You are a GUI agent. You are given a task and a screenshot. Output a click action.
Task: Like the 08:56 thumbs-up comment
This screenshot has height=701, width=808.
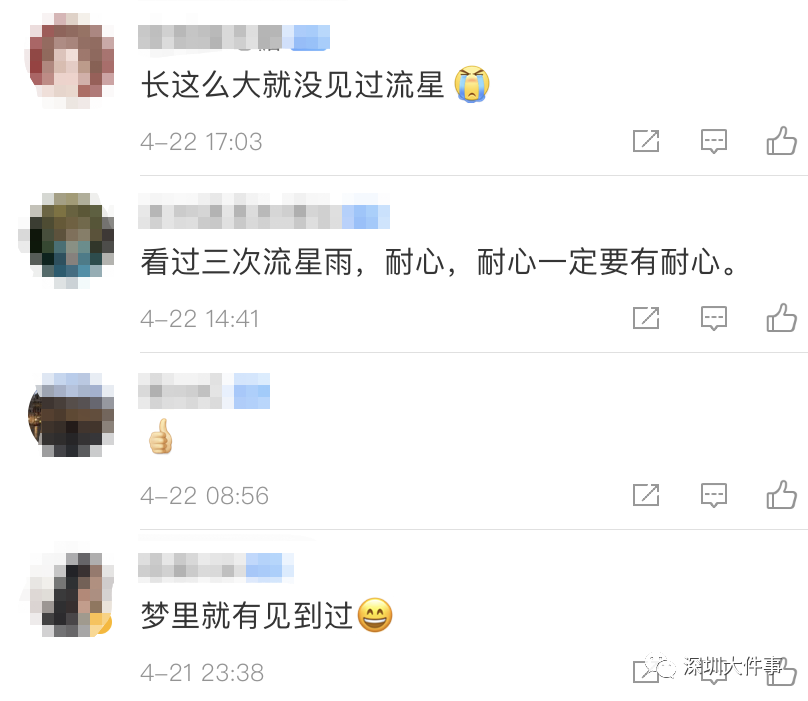coord(781,495)
